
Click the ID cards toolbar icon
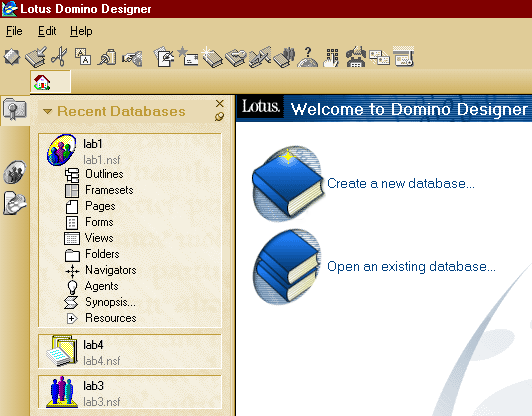click(x=379, y=57)
